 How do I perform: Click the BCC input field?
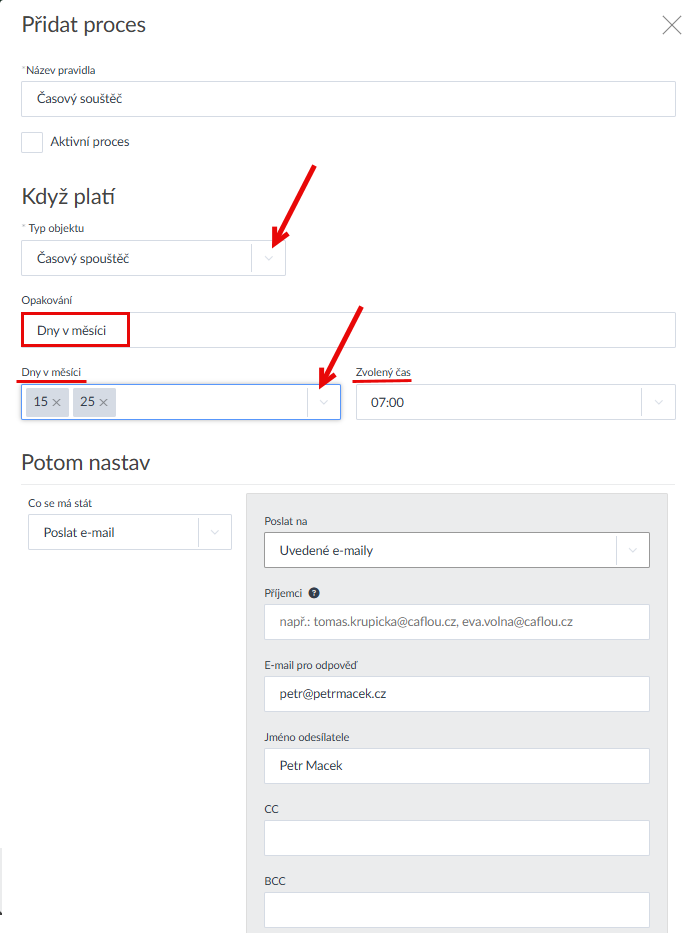tap(456, 910)
